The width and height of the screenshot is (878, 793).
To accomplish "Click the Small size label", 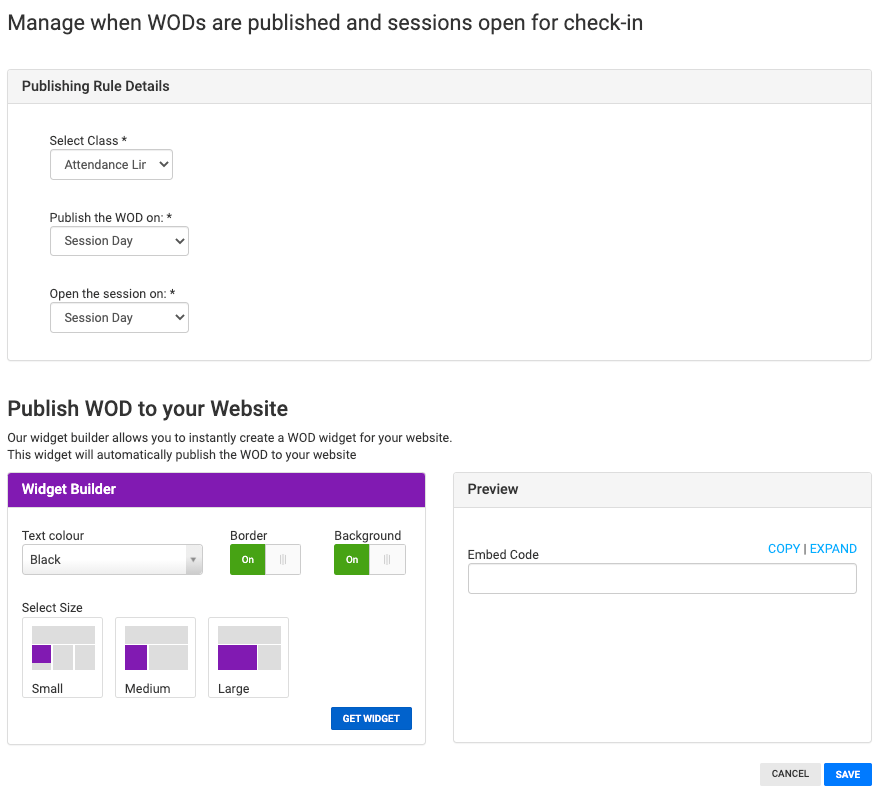I will click(x=47, y=689).
